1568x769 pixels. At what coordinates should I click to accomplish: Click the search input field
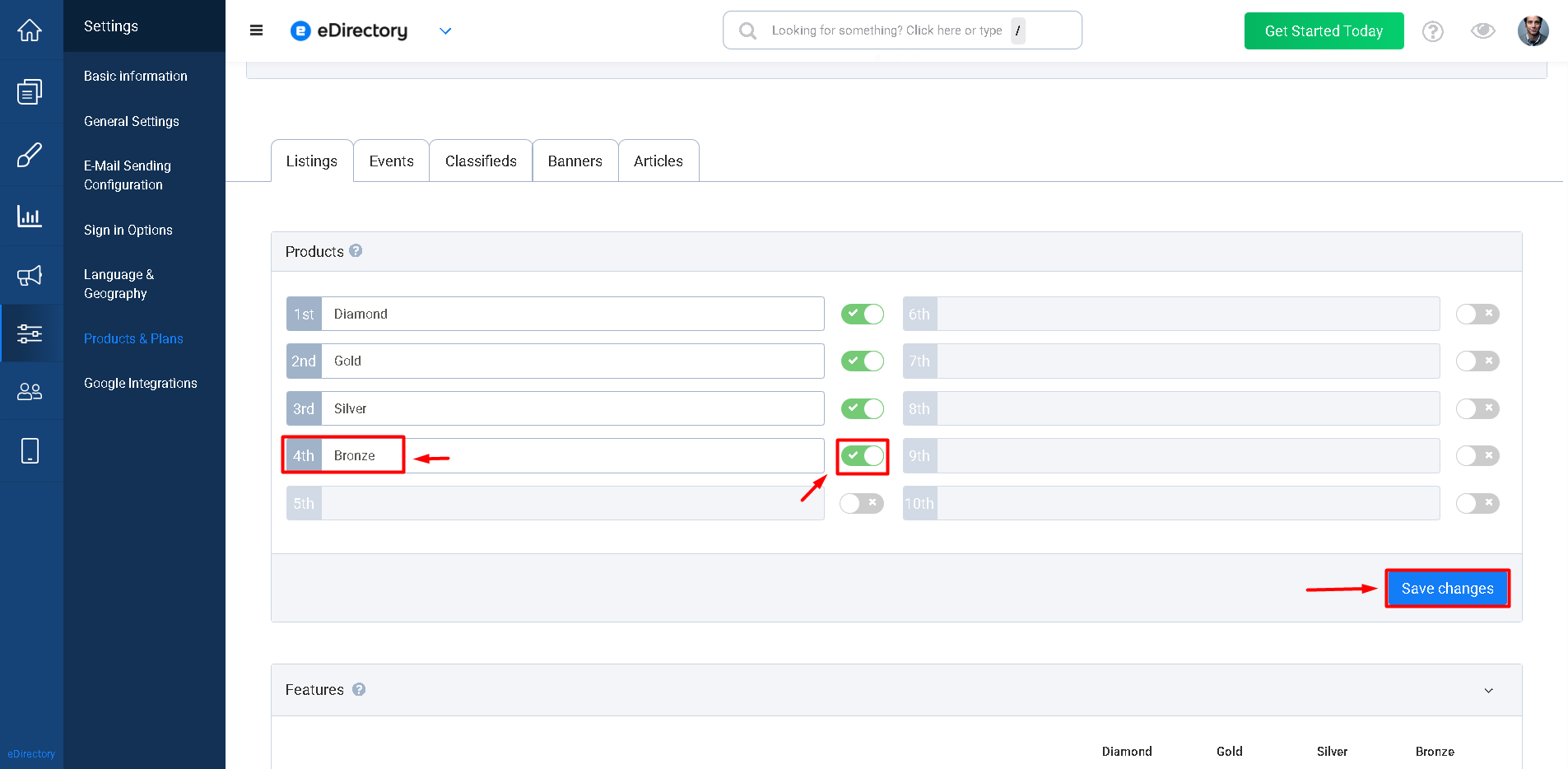pos(903,30)
